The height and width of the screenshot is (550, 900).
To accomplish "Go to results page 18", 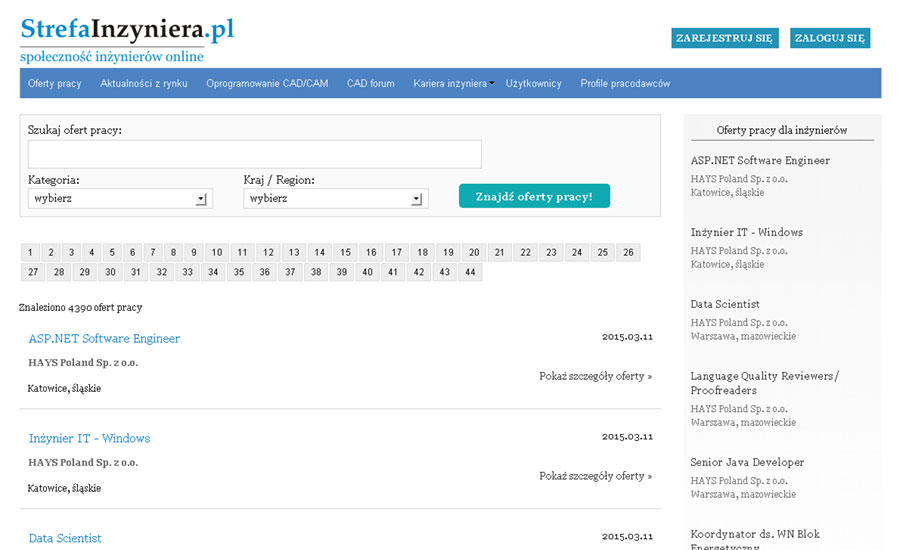I will [x=422, y=252].
